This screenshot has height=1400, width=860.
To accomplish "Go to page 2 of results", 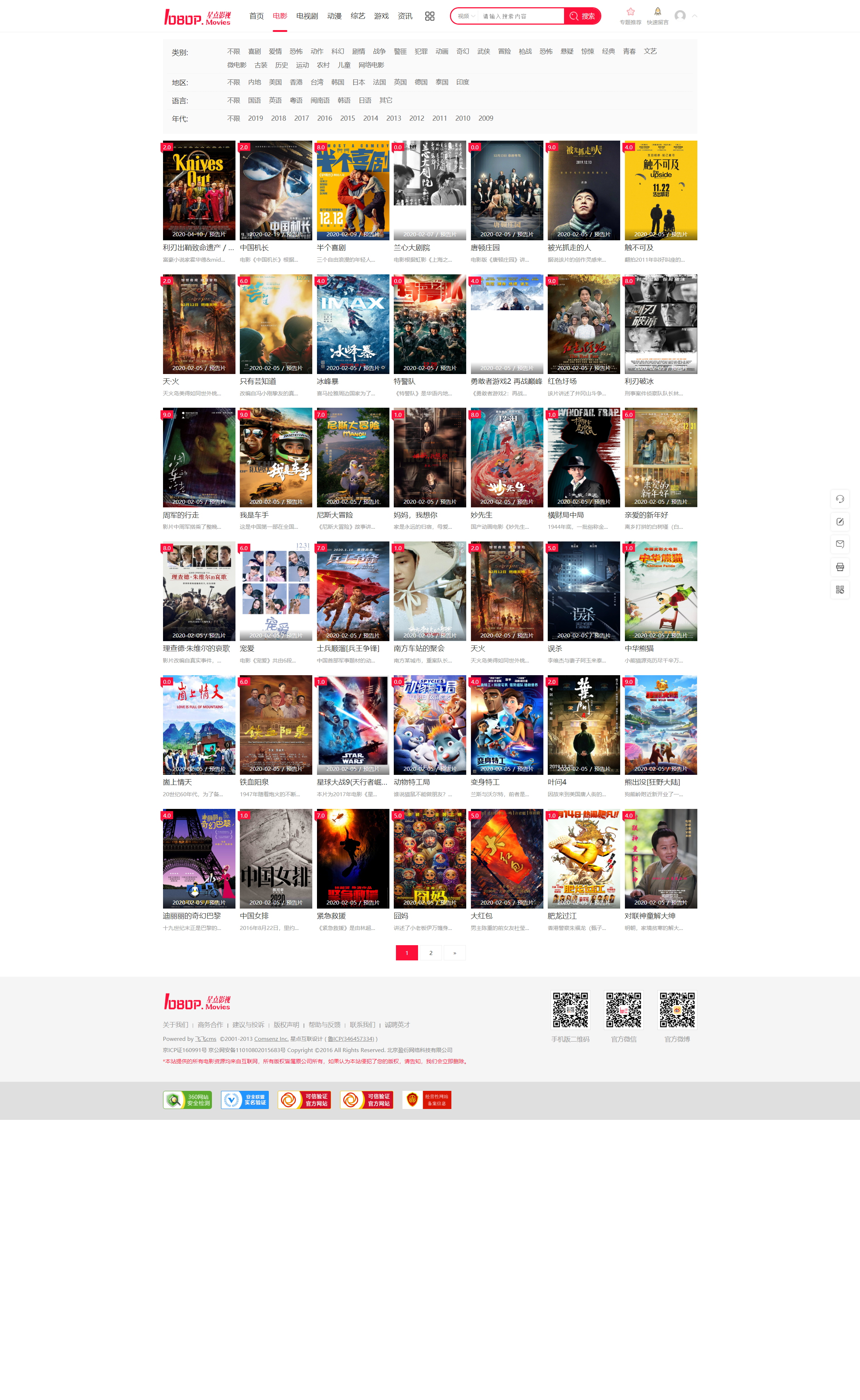I will (431, 953).
